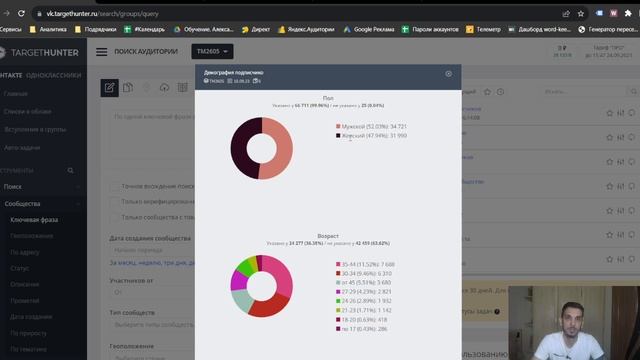
Task: Click the first community link in results list
Action: tap(471, 109)
